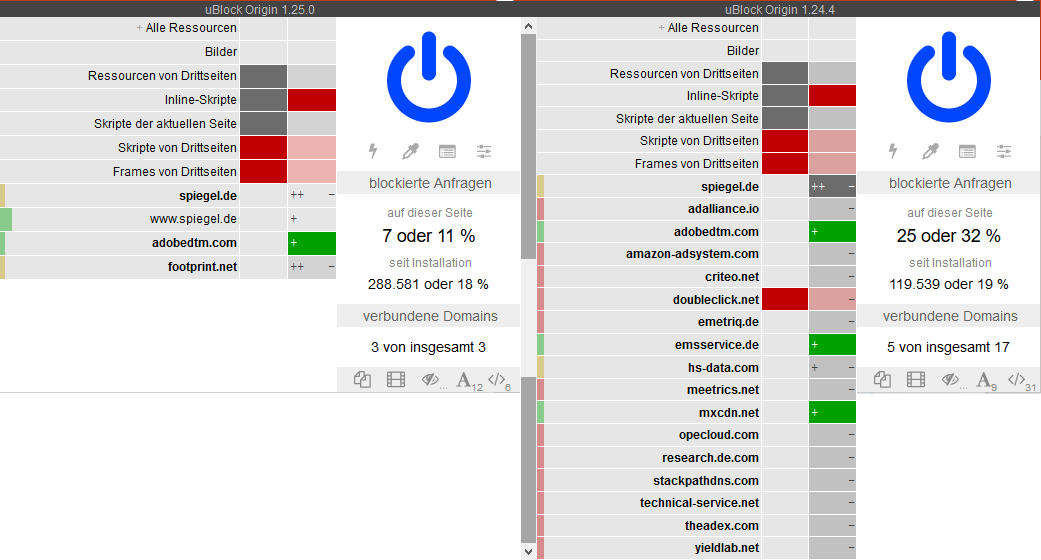
Task: Click '3 von insgesamt 3' domains text
Action: [428, 347]
